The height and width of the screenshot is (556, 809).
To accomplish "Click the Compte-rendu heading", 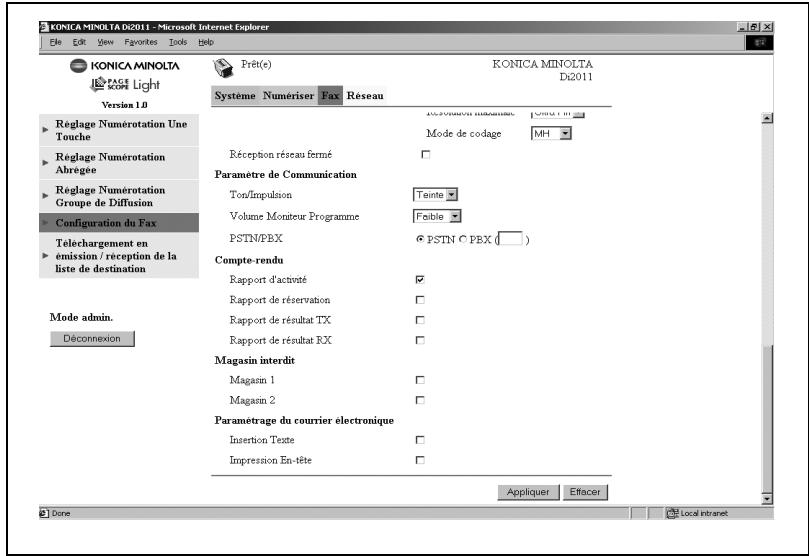I will 249,260.
